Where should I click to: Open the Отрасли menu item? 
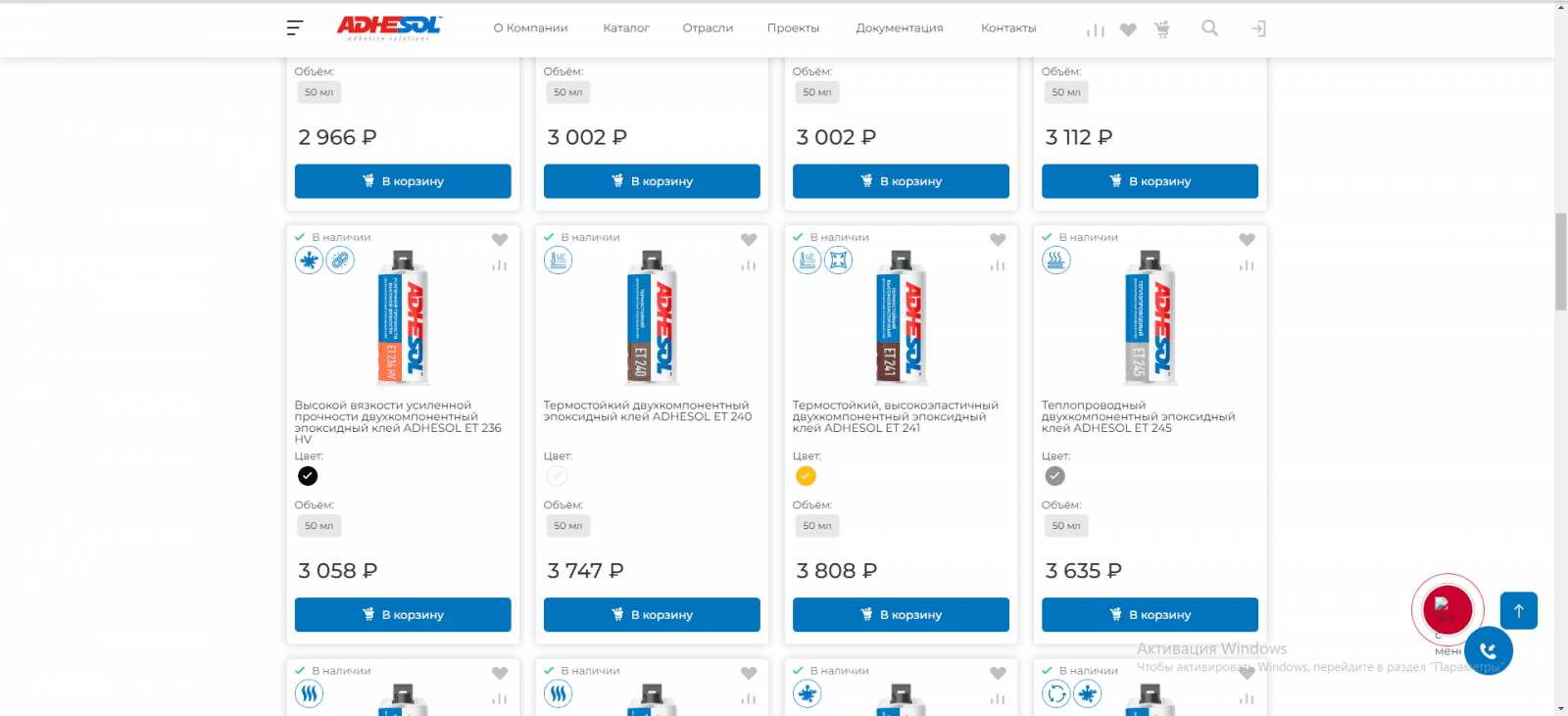(x=708, y=28)
